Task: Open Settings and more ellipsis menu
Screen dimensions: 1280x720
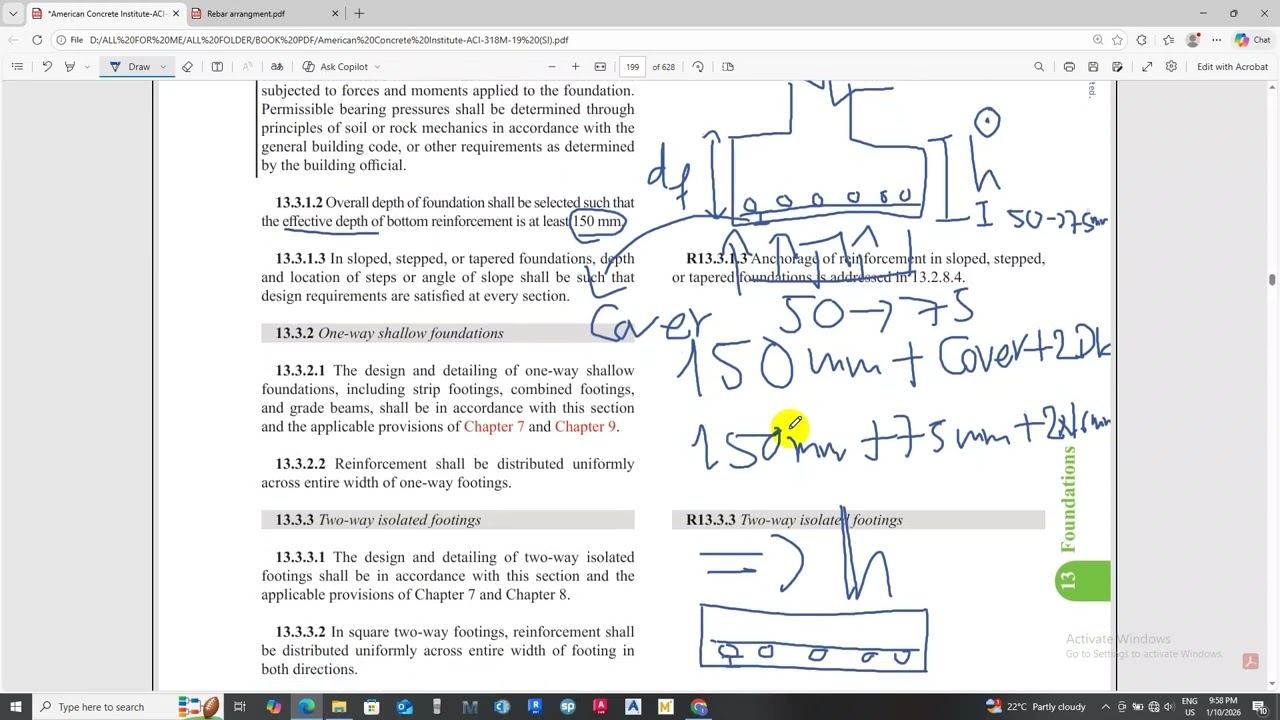Action: pyautogui.click(x=1216, y=40)
